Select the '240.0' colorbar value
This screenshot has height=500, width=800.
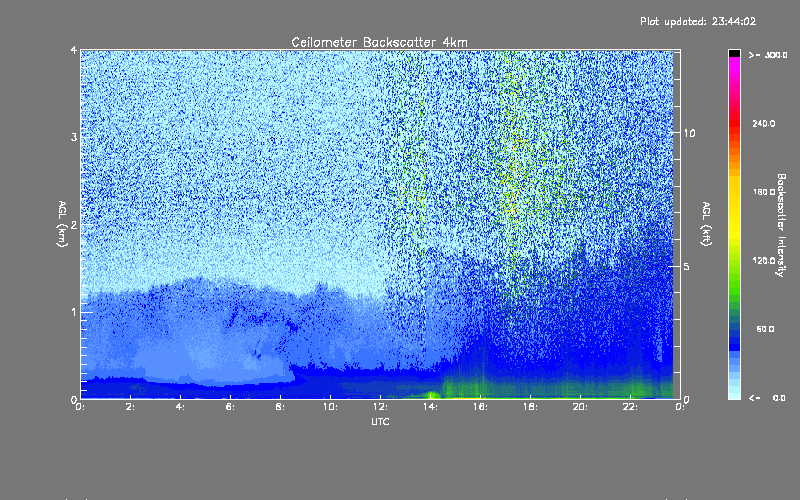point(764,124)
